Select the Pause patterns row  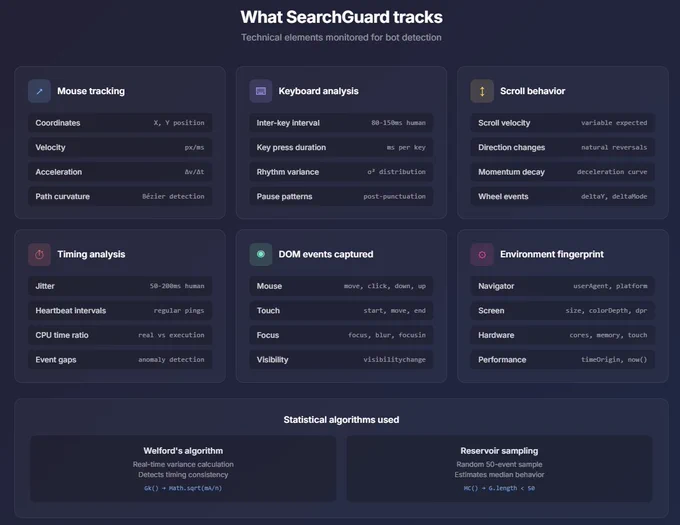click(341, 196)
